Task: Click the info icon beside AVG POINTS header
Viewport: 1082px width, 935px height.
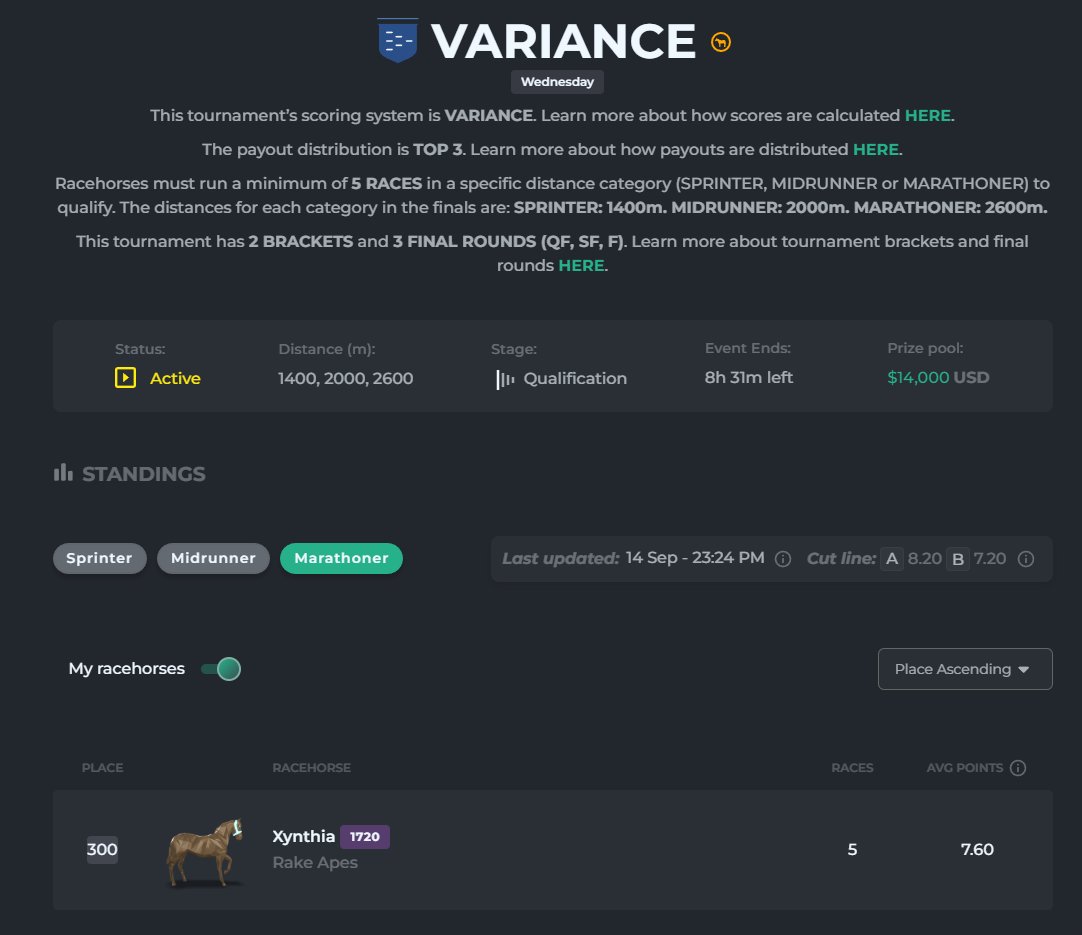Action: pos(1017,767)
